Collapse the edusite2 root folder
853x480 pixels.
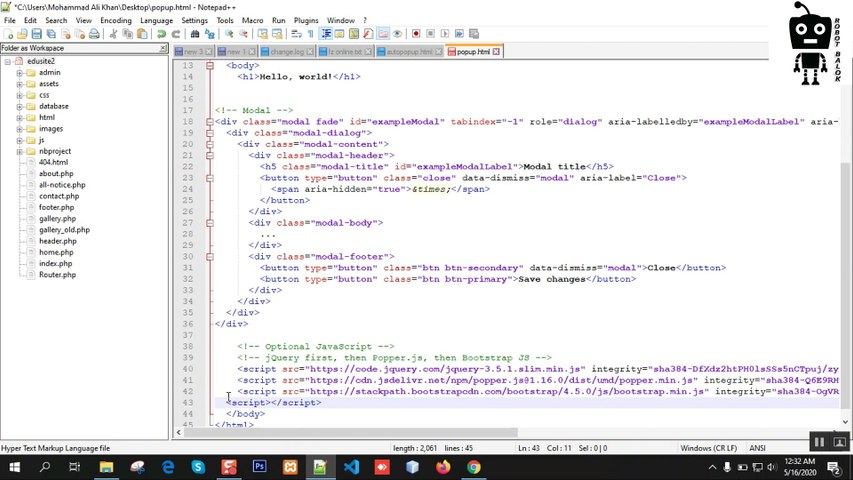click(x=7, y=62)
